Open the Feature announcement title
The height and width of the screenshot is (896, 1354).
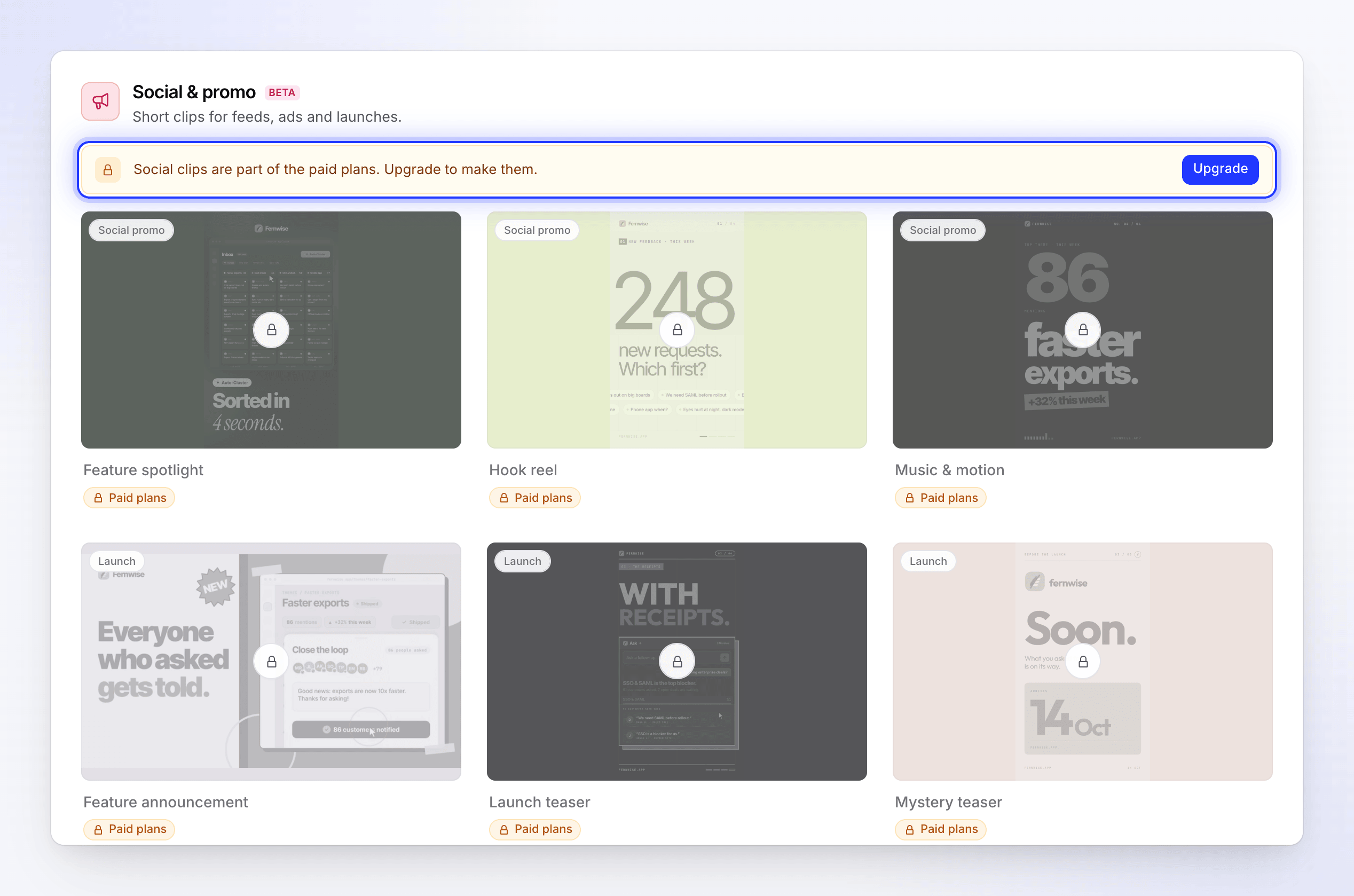(x=166, y=801)
